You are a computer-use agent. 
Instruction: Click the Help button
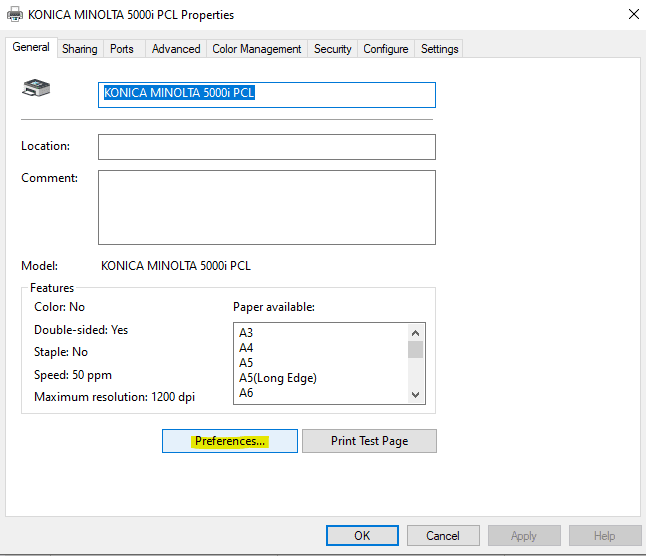point(605,535)
